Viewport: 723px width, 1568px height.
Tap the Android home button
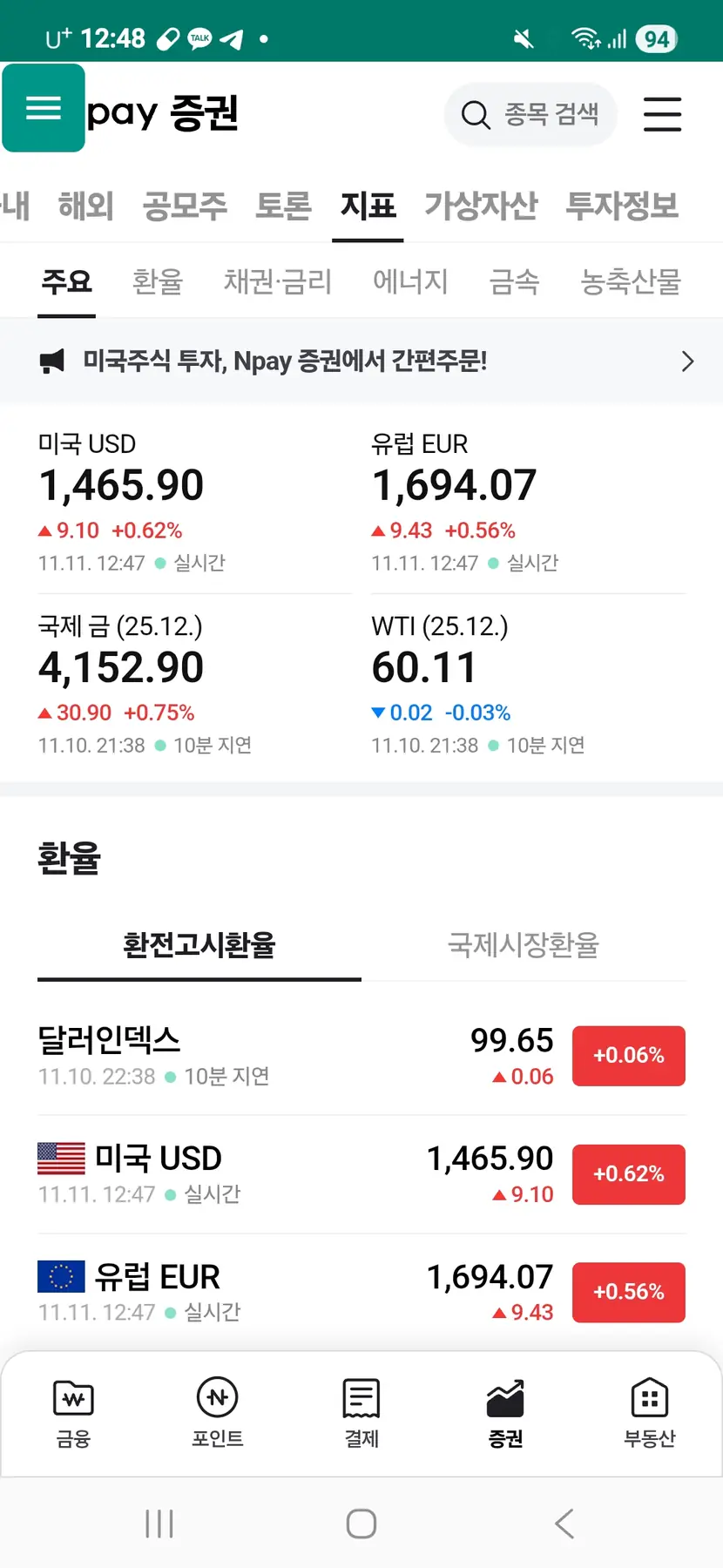pyautogui.click(x=361, y=1524)
